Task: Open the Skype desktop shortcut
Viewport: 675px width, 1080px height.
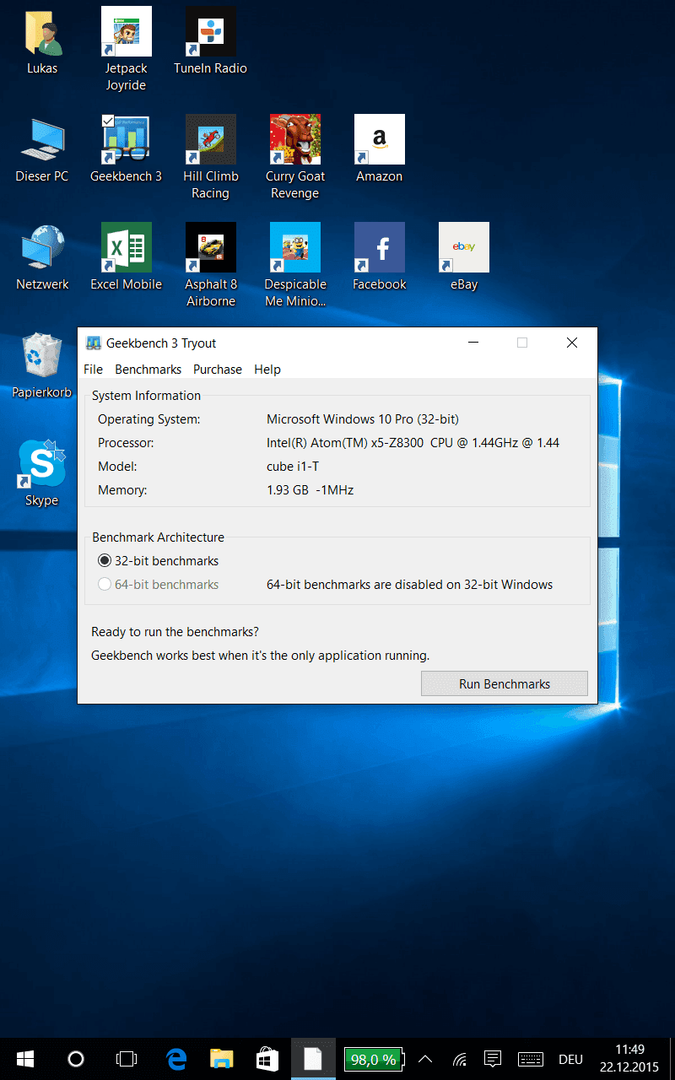Action: point(42,464)
